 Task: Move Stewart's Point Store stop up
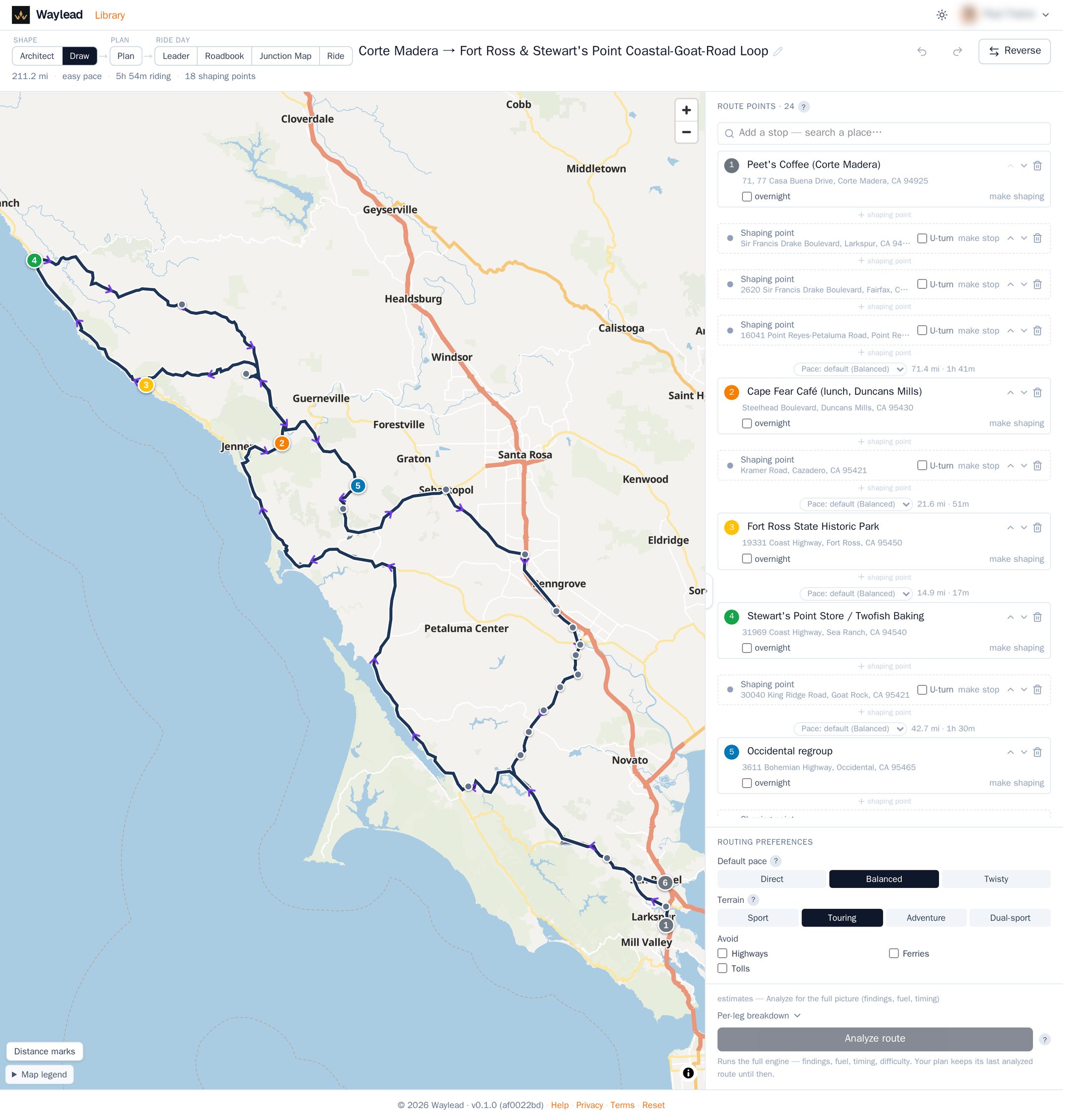pos(1010,617)
